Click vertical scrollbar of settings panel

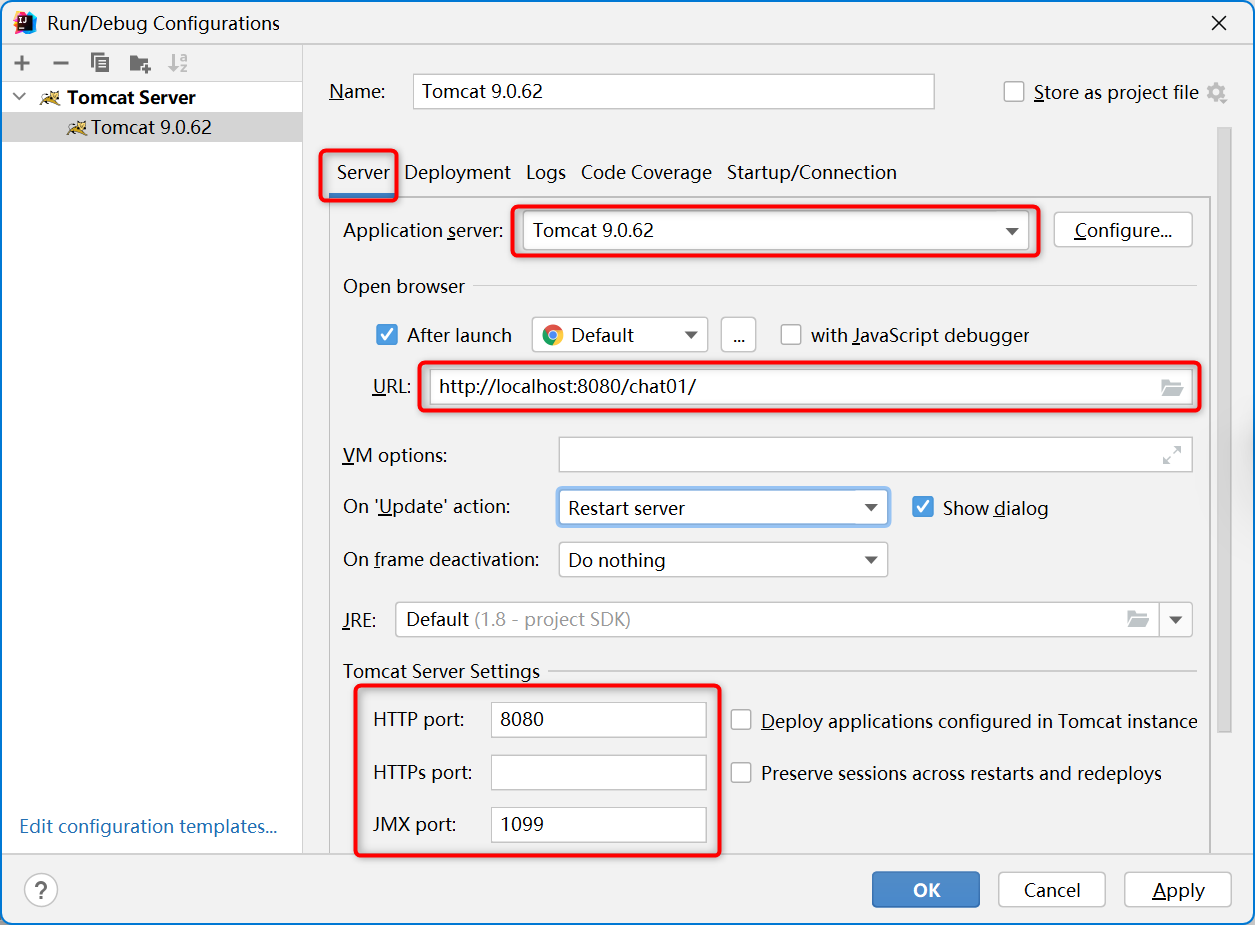pyautogui.click(x=1225, y=430)
